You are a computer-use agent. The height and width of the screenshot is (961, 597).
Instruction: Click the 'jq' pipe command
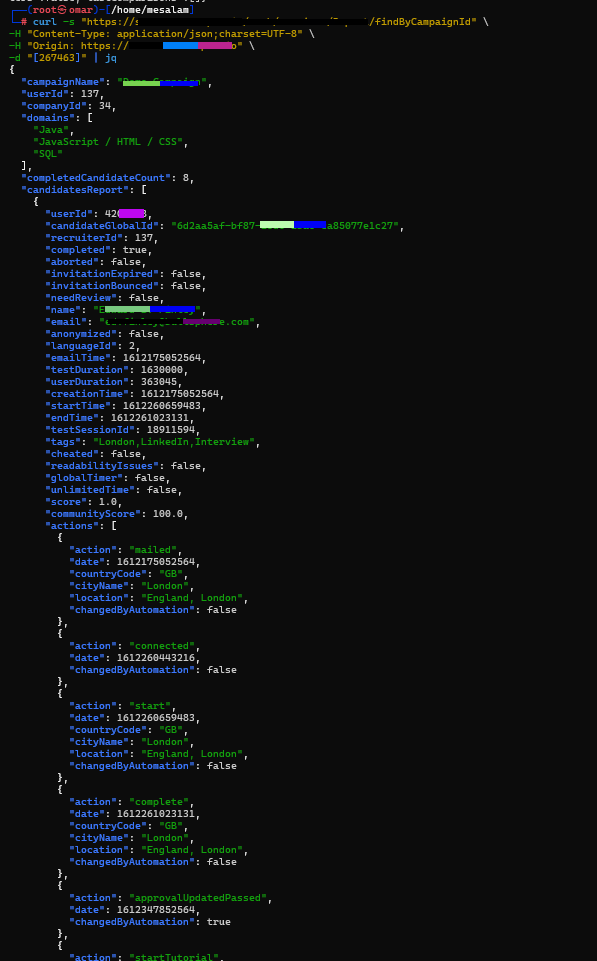pos(111,58)
